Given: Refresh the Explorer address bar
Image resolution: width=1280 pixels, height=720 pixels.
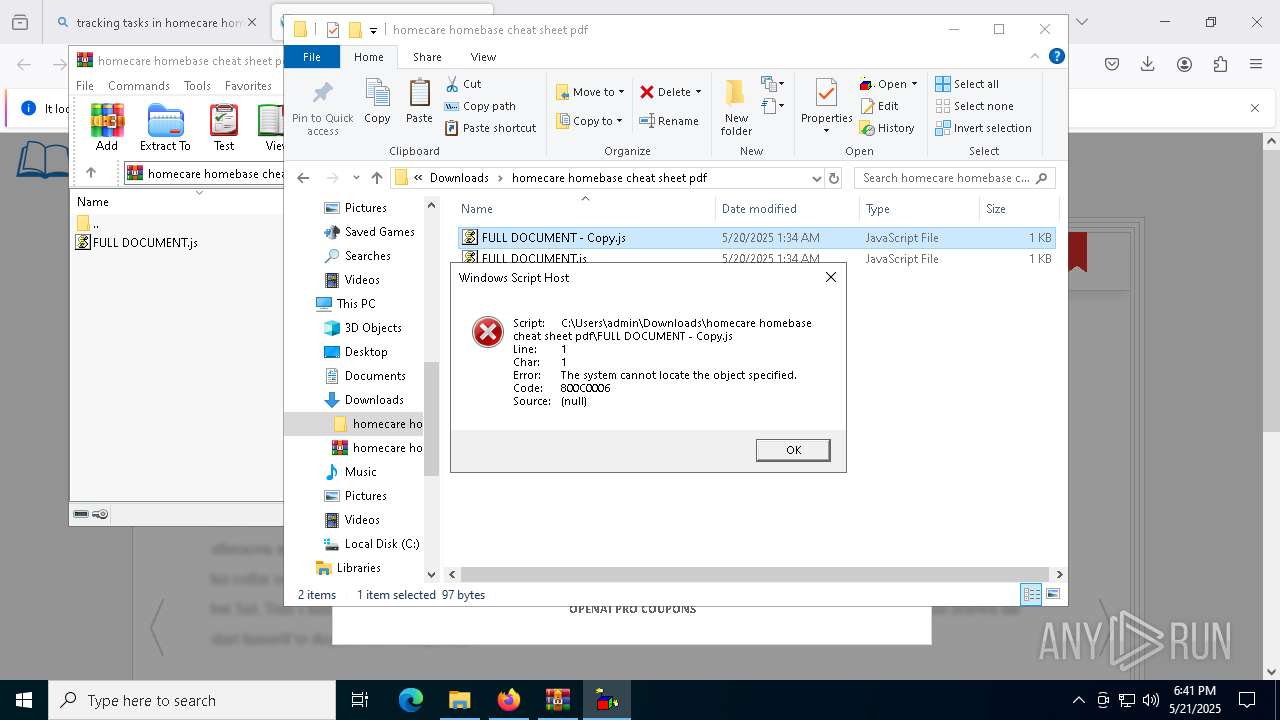Looking at the screenshot, I should pyautogui.click(x=835, y=178).
